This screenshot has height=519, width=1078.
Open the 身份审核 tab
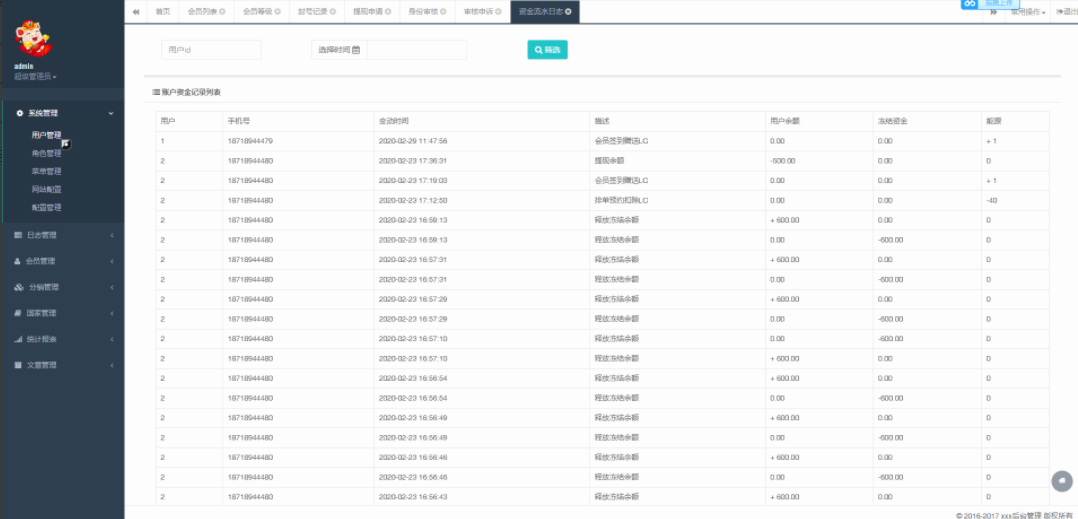click(425, 12)
